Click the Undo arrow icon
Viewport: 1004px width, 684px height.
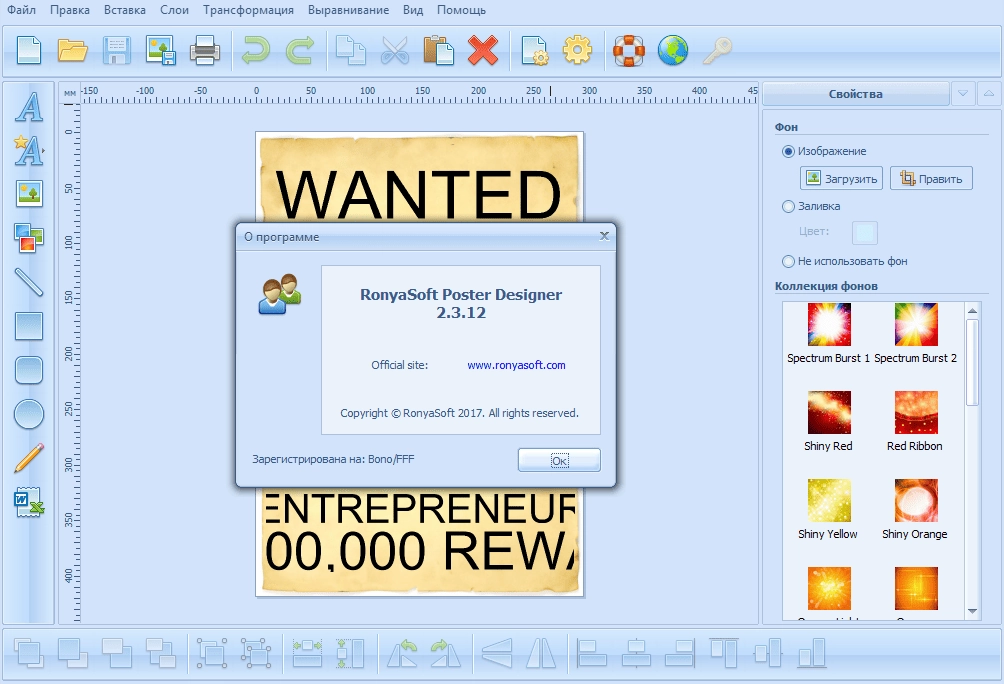(255, 50)
